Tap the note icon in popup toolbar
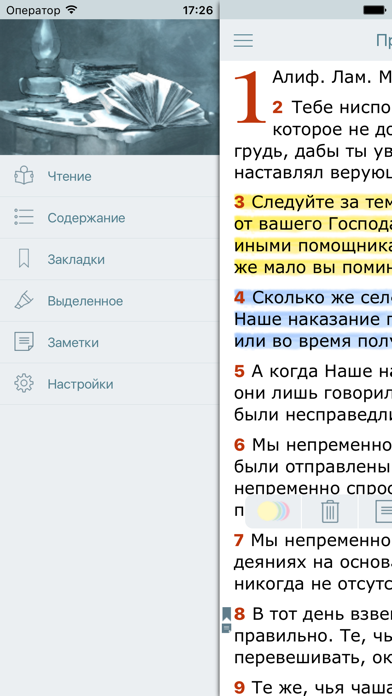392x696 pixels. (384, 511)
